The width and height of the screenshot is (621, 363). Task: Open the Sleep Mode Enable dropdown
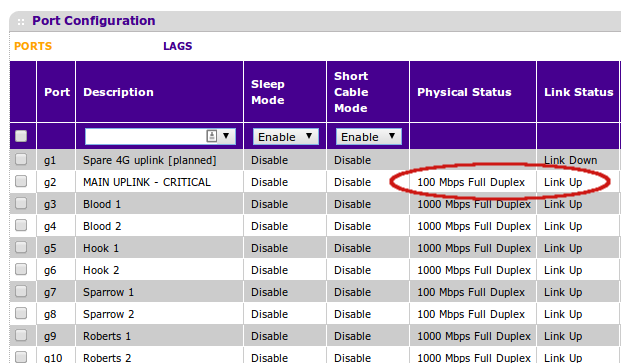(x=286, y=137)
